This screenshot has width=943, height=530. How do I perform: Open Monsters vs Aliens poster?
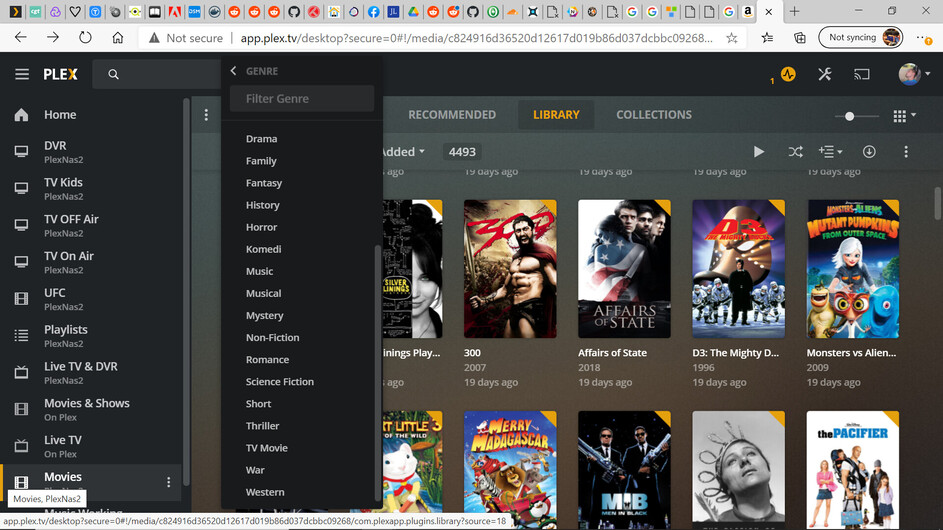pyautogui.click(x=853, y=269)
